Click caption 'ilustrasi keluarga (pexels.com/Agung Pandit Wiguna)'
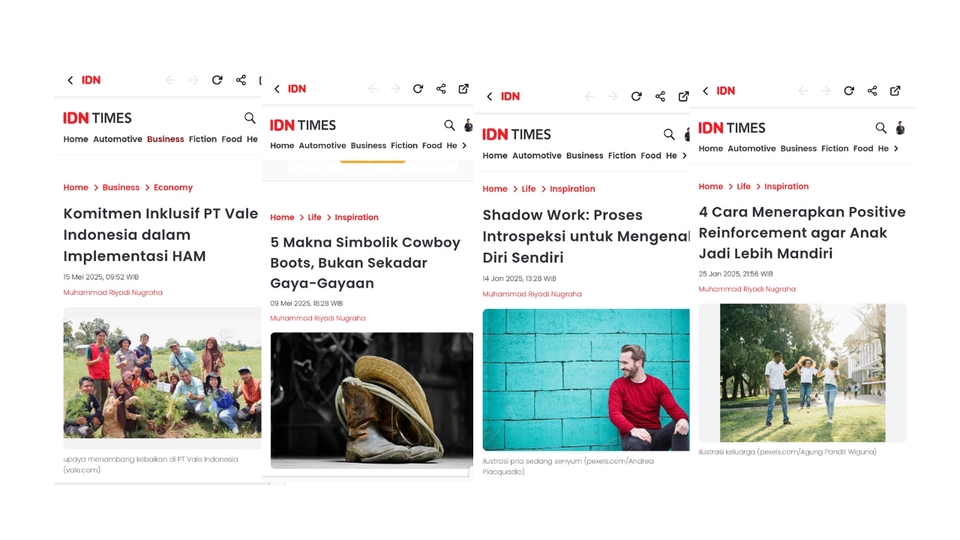The width and height of the screenshot is (960, 540). (787, 452)
